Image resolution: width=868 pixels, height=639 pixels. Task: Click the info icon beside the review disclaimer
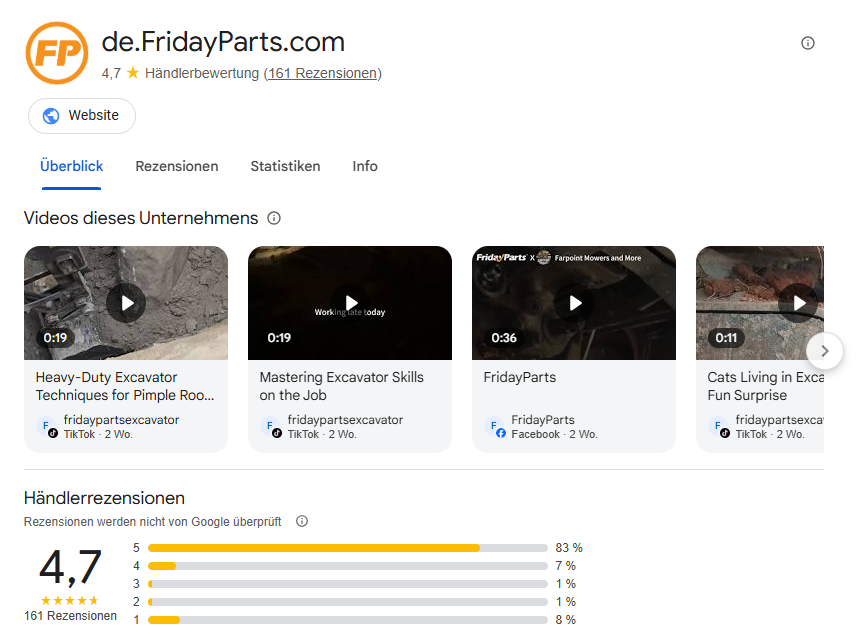coord(301,521)
